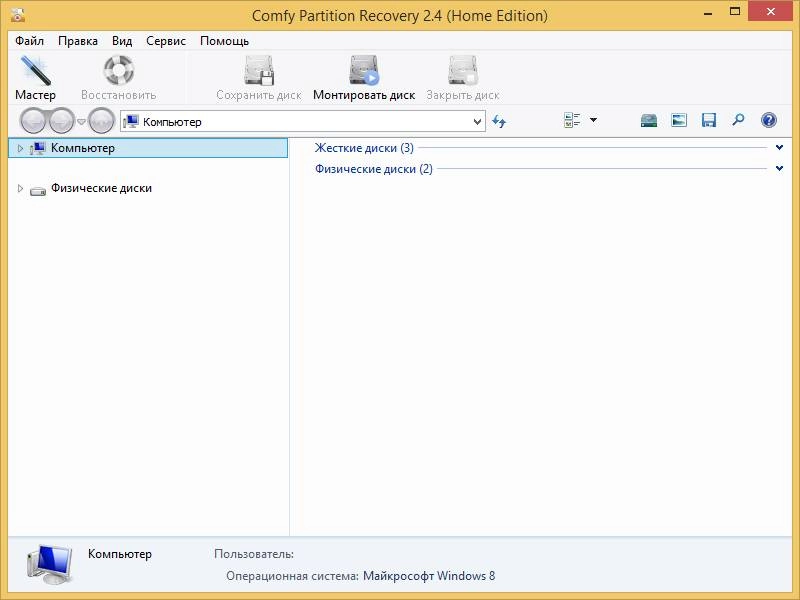Image resolution: width=800 pixels, height=600 pixels.
Task: Minimize the Comfy Partition Recovery window
Action: (708, 13)
